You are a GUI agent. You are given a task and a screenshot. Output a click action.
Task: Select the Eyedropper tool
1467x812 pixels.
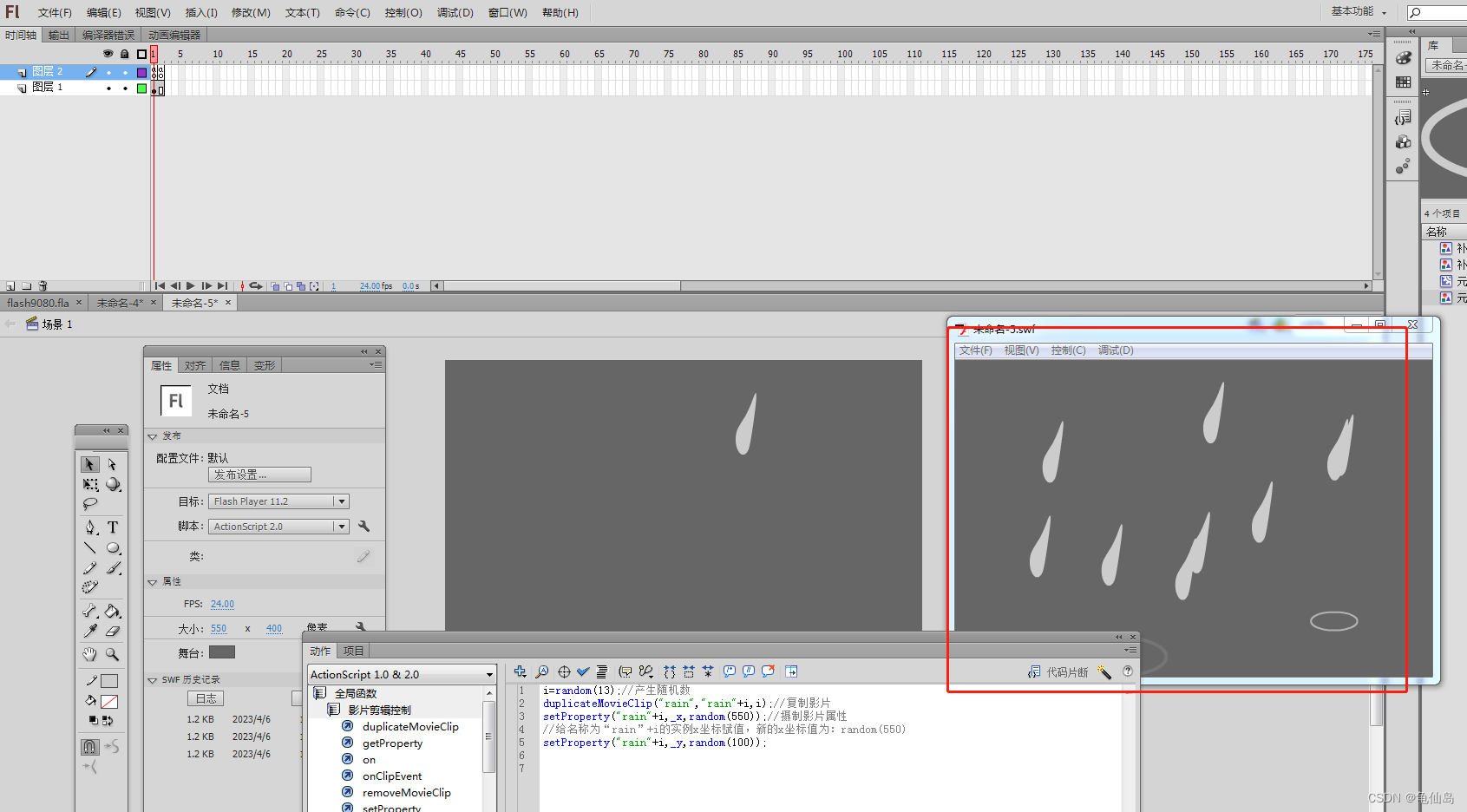pyautogui.click(x=90, y=631)
